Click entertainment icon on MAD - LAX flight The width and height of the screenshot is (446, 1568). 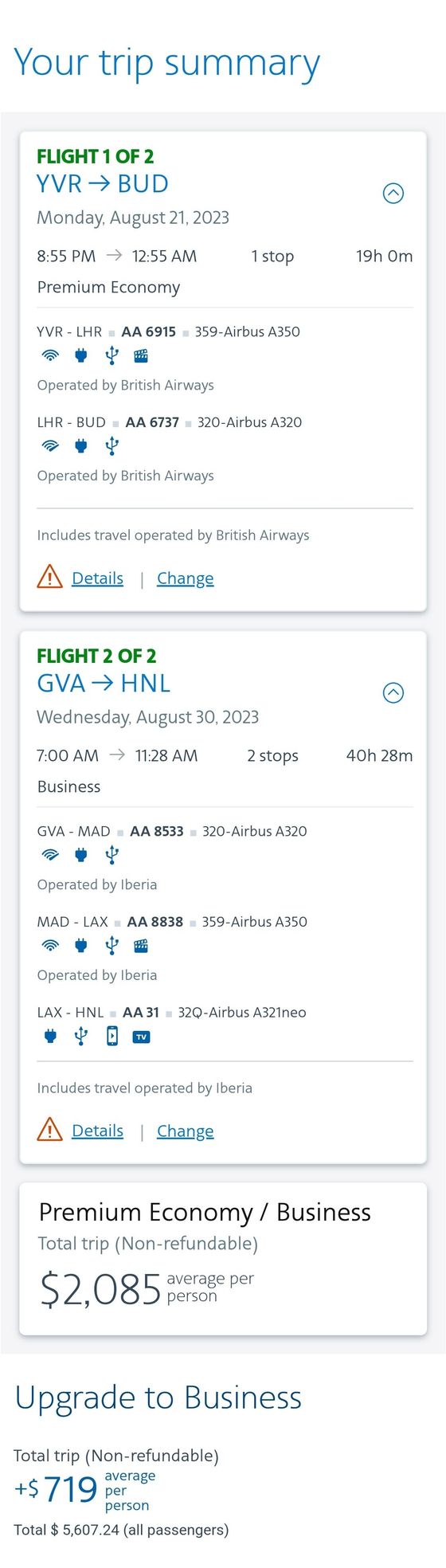[141, 946]
